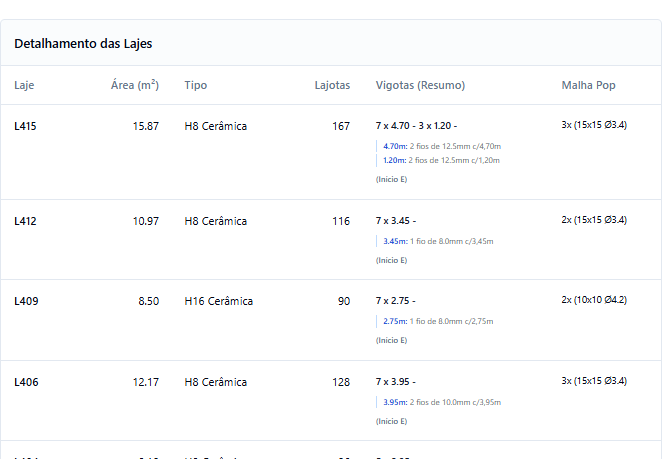Select the 167 lajotas count
663x459 pixels.
pos(341,126)
